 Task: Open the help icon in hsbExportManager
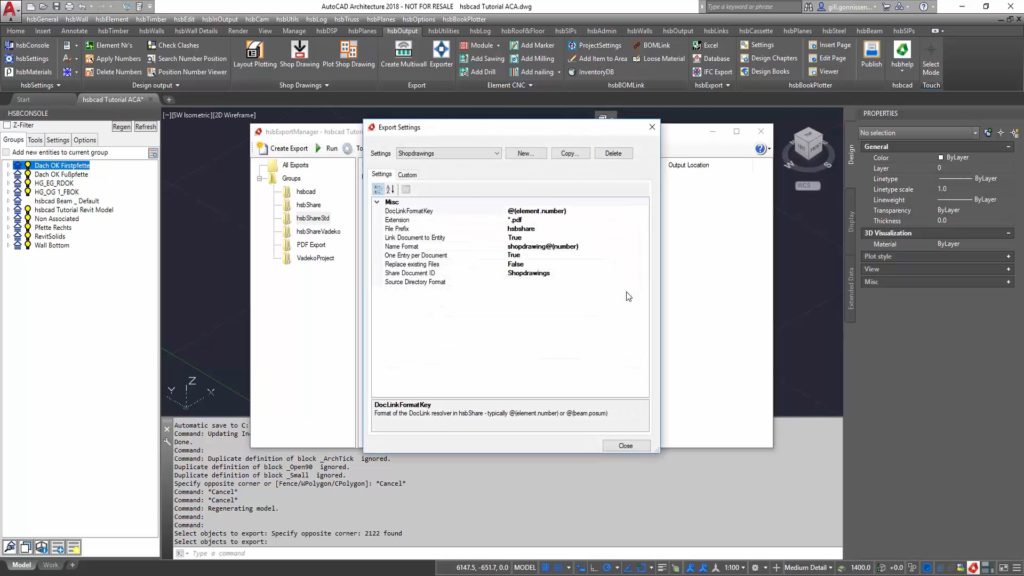pyautogui.click(x=760, y=149)
